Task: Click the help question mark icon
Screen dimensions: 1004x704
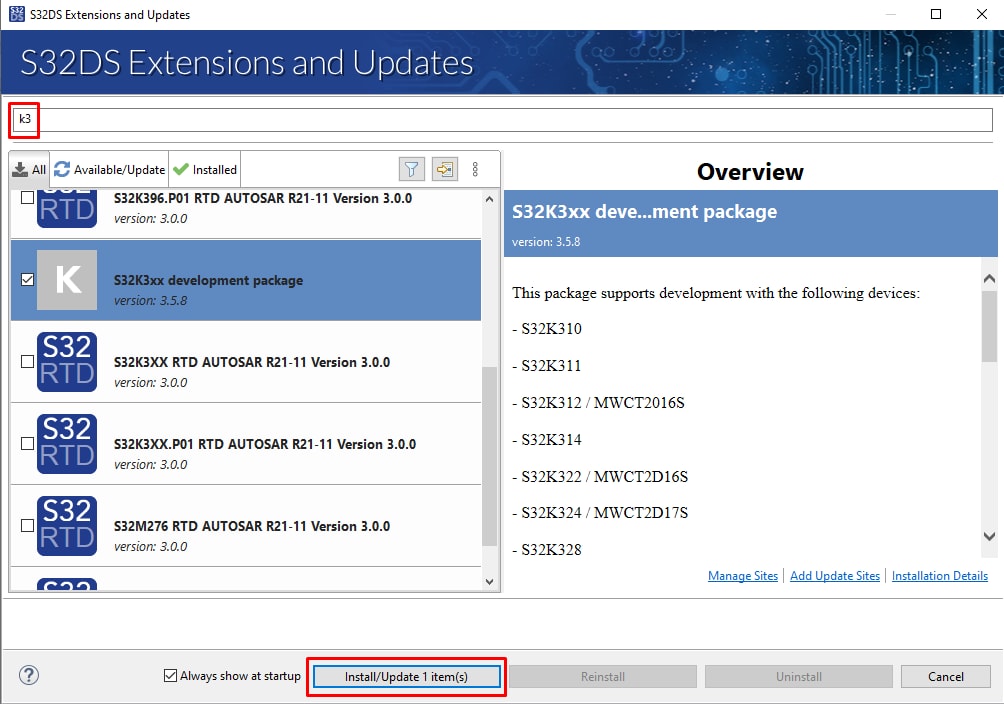Action: (x=29, y=676)
